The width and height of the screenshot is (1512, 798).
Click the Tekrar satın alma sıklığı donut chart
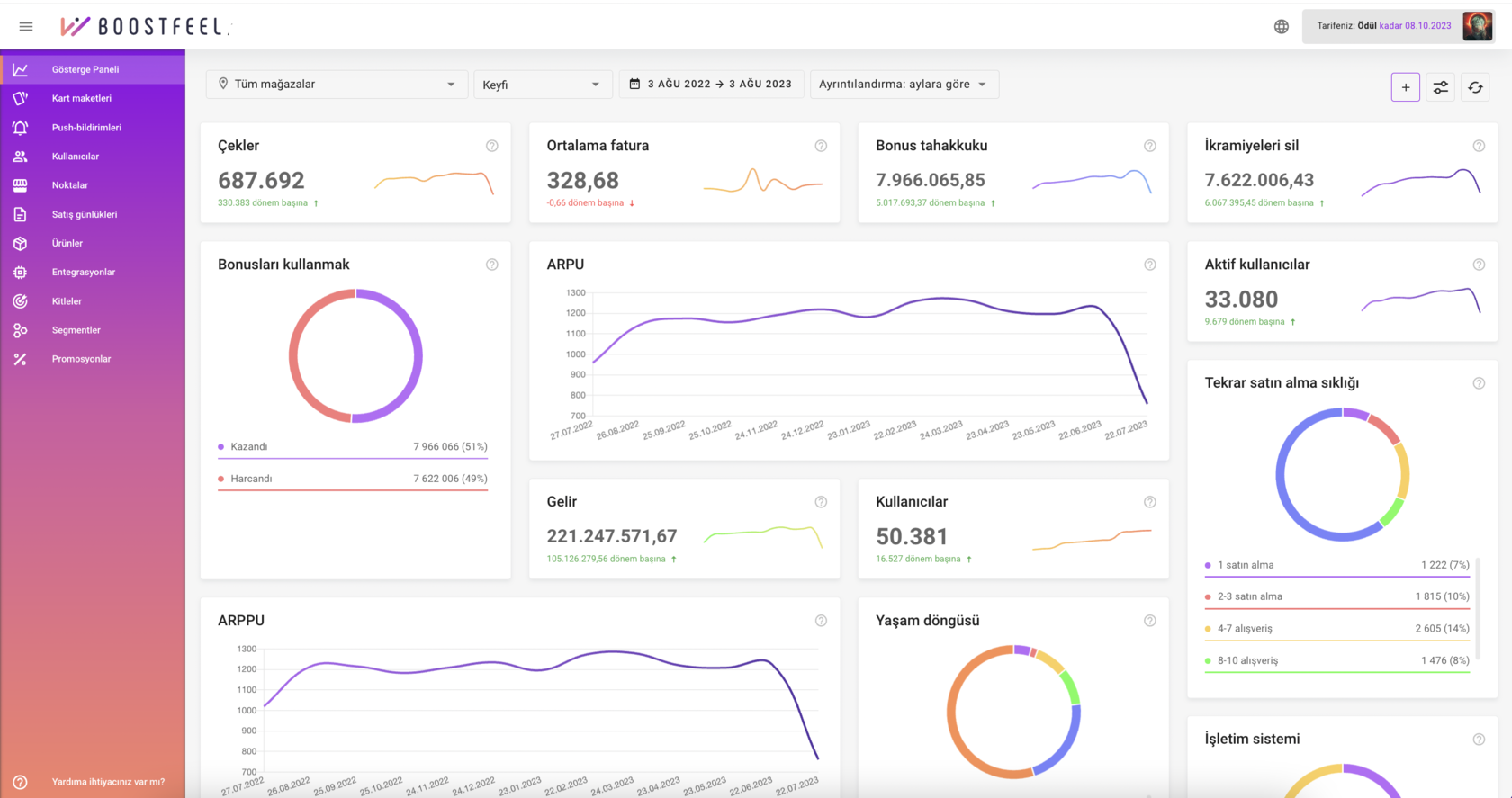coord(1342,475)
